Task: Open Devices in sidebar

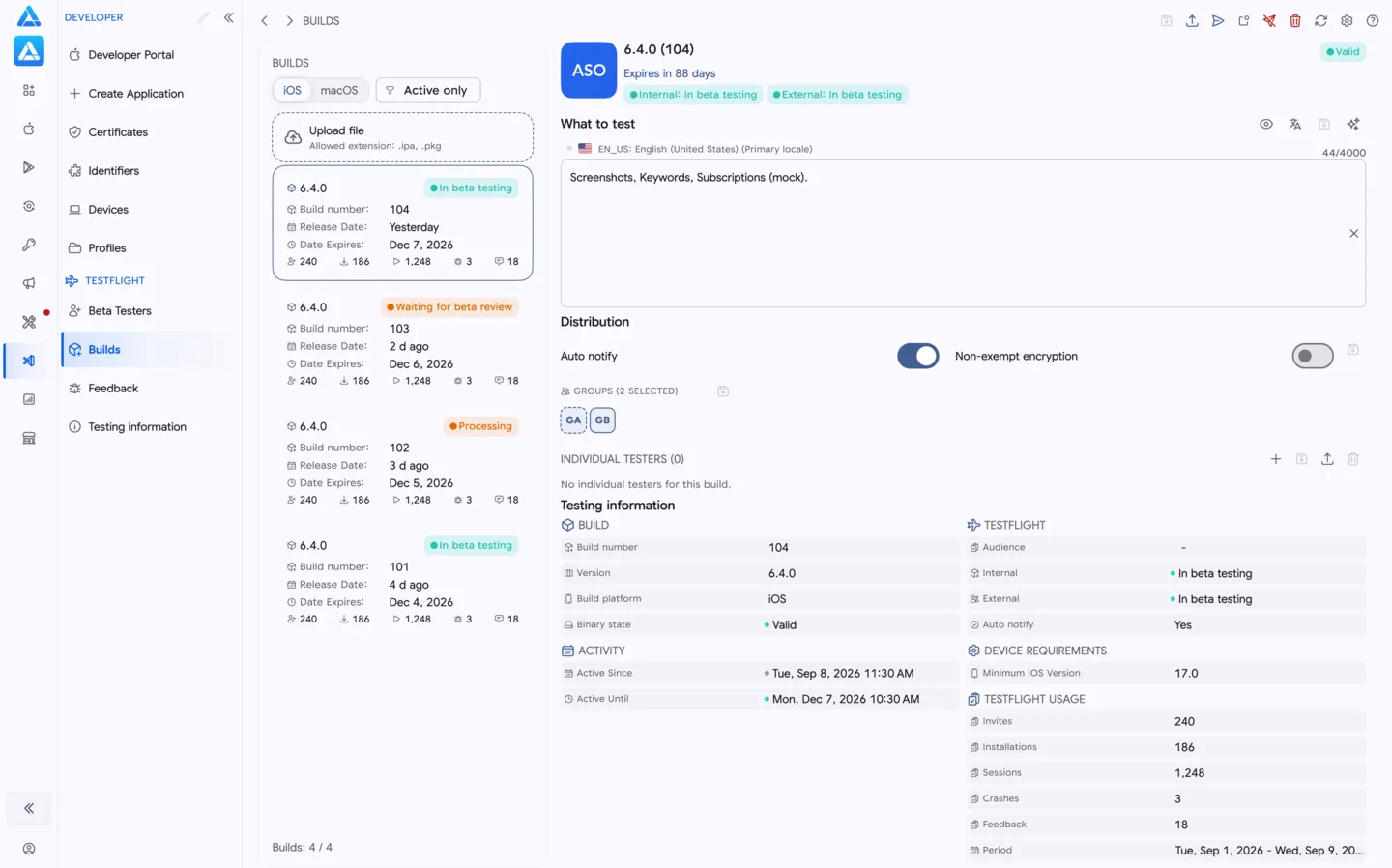Action: coord(149,210)
